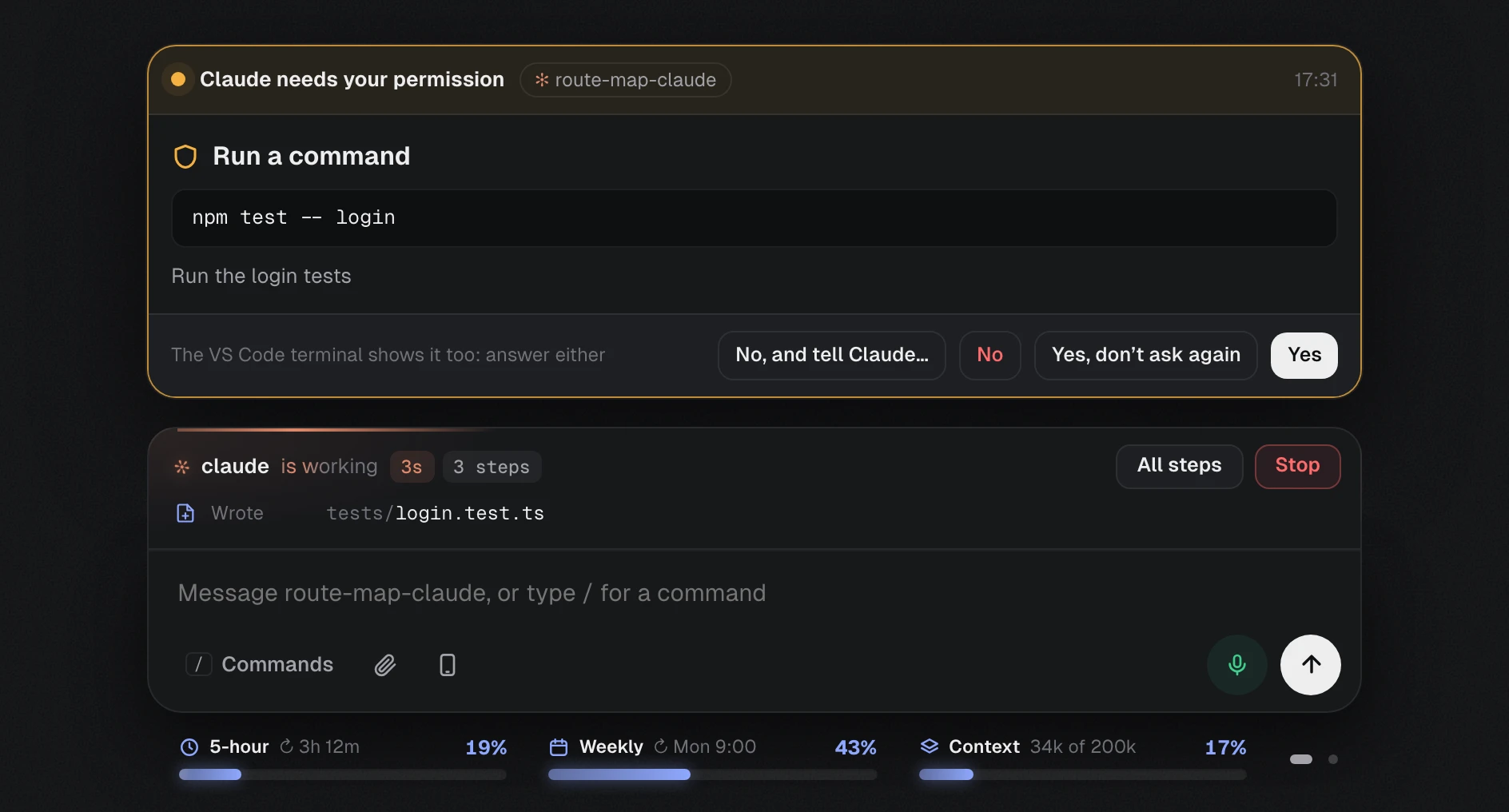Switch to the second pager dot
The width and height of the screenshot is (1509, 812).
pyautogui.click(x=1333, y=759)
